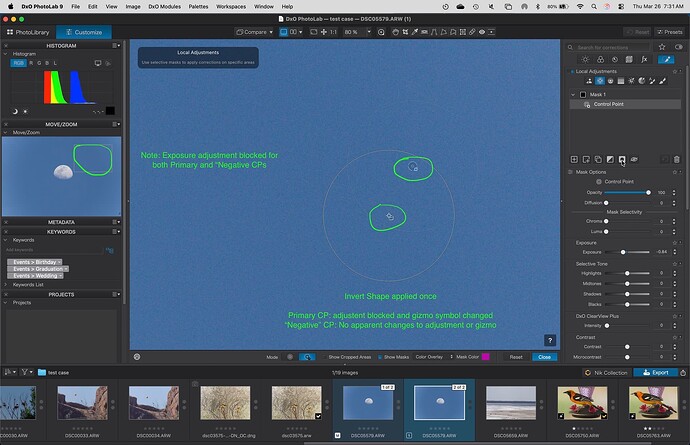This screenshot has width=690, height=445.
Task: Collapse the Mask 1 tree row
Action: tap(573, 95)
